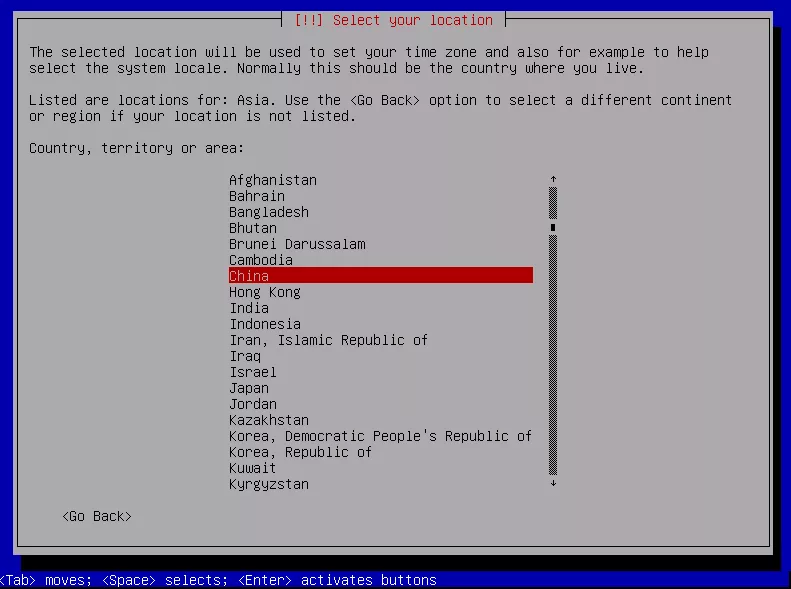Viewport: 791px width, 589px height.
Task: Select Afghanistan from the country list
Action: (x=273, y=180)
